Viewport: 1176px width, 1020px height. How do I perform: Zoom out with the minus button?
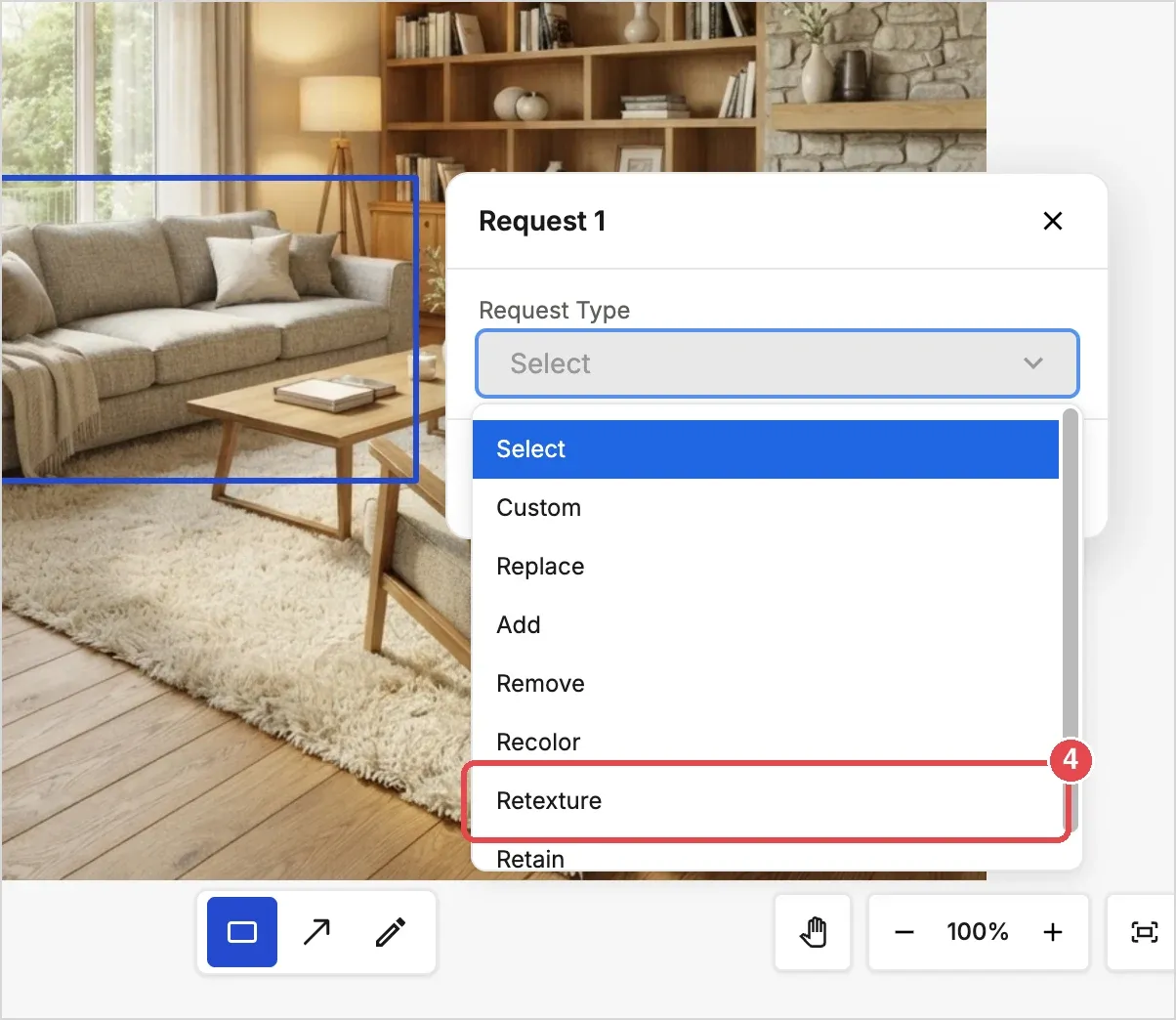point(904,932)
